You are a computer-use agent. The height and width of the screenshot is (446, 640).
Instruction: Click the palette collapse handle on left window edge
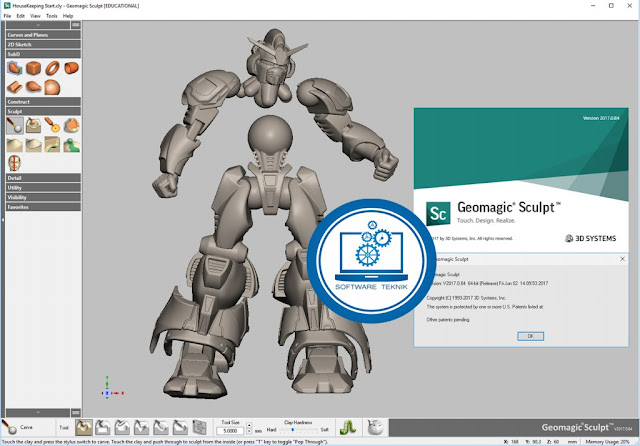(x=2, y=220)
